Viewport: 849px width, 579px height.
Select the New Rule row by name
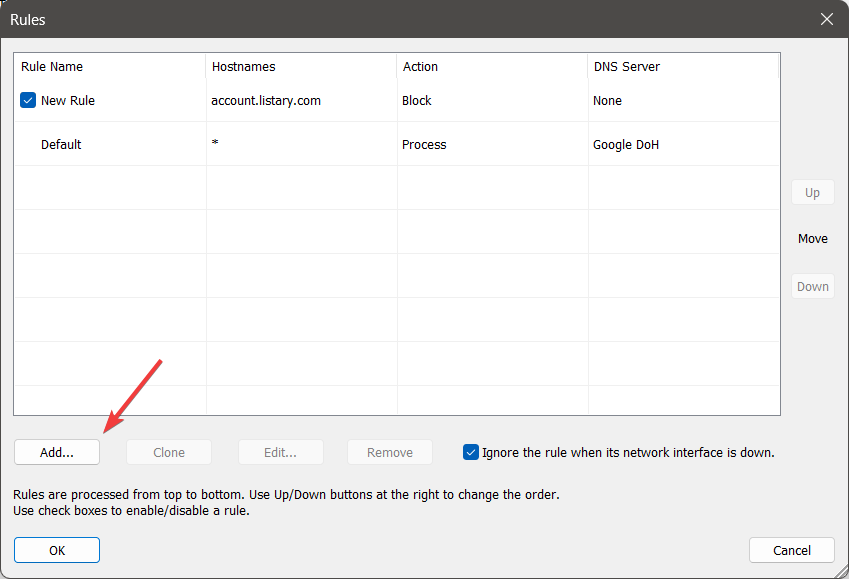[x=68, y=101]
